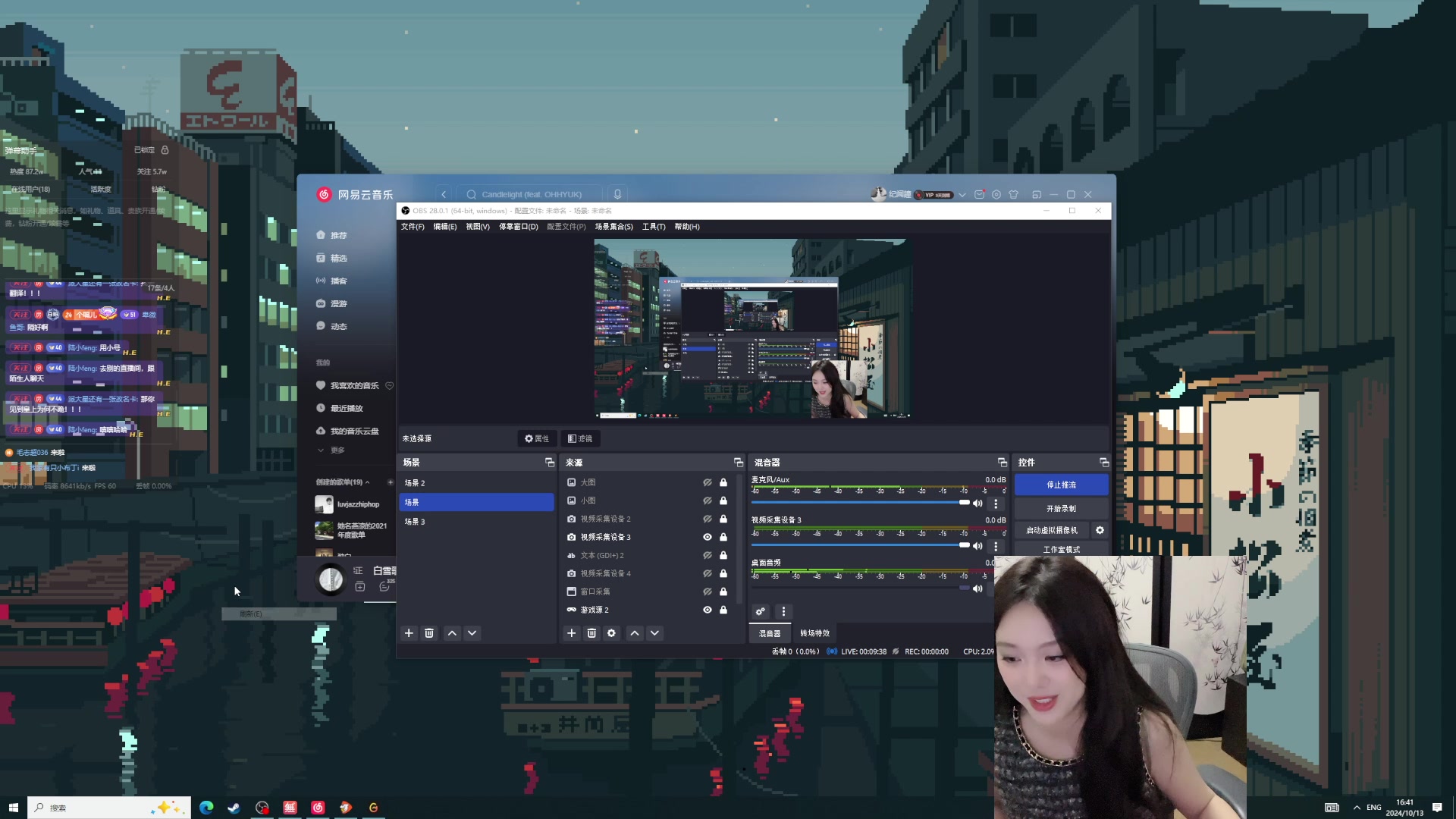Show the 文本 (GDI+) 2 source
1456x819 pixels.
(x=708, y=555)
